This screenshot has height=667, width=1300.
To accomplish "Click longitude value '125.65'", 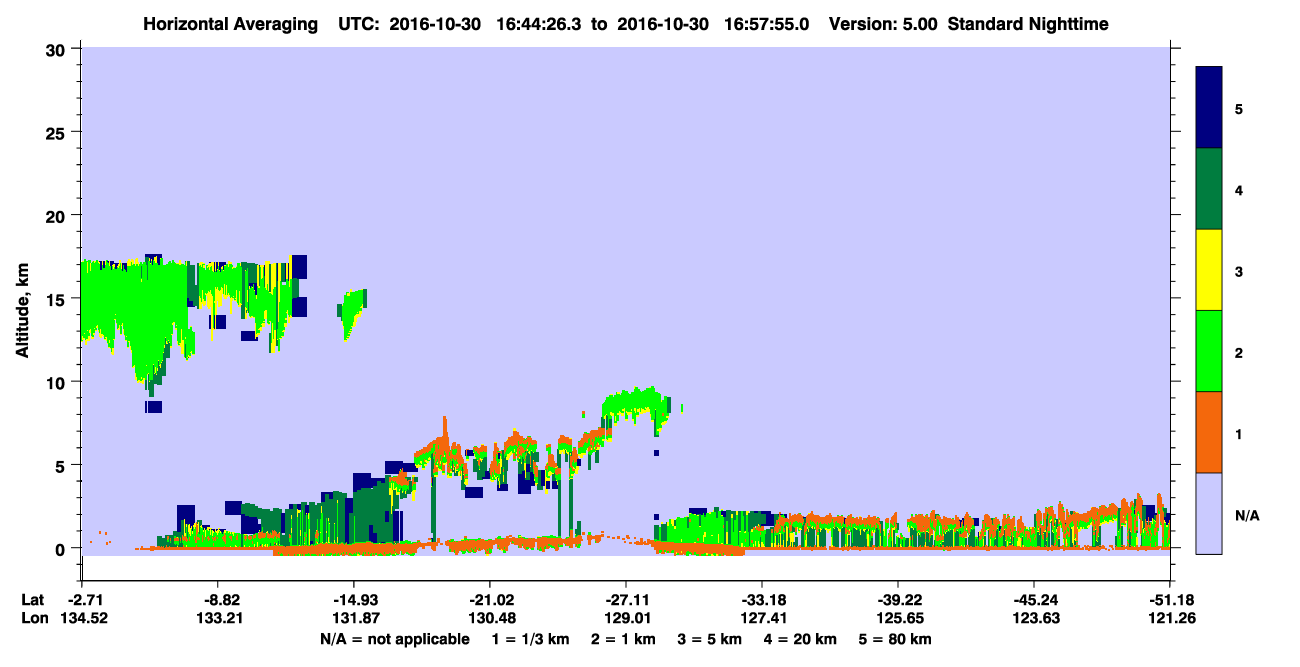I will click(x=898, y=618).
